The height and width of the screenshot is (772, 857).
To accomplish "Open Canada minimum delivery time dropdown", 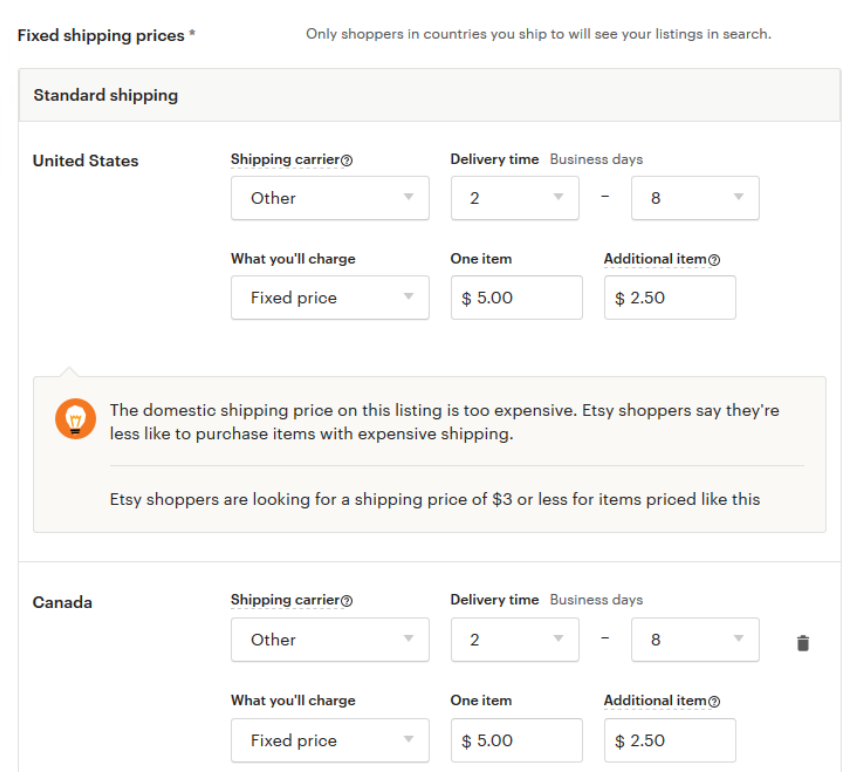I will [x=515, y=640].
